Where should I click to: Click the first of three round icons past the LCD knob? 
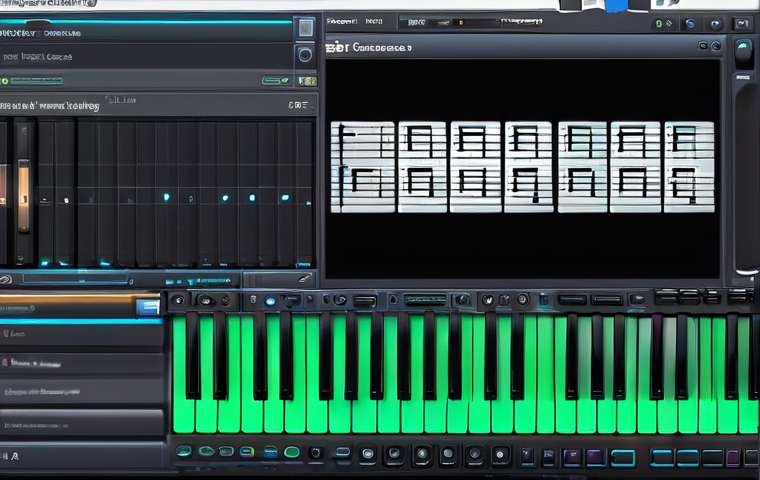pyautogui.click(x=489, y=300)
